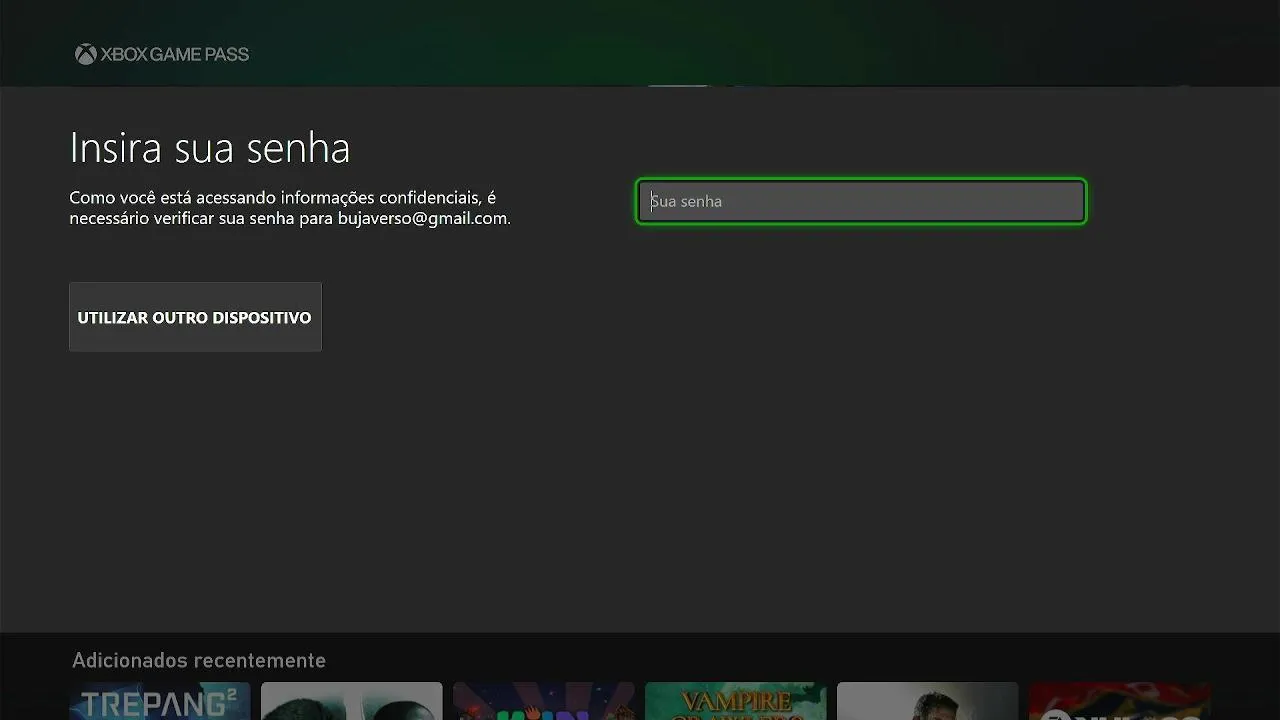Open the Vampire Survivors game thumbnail

click(736, 701)
